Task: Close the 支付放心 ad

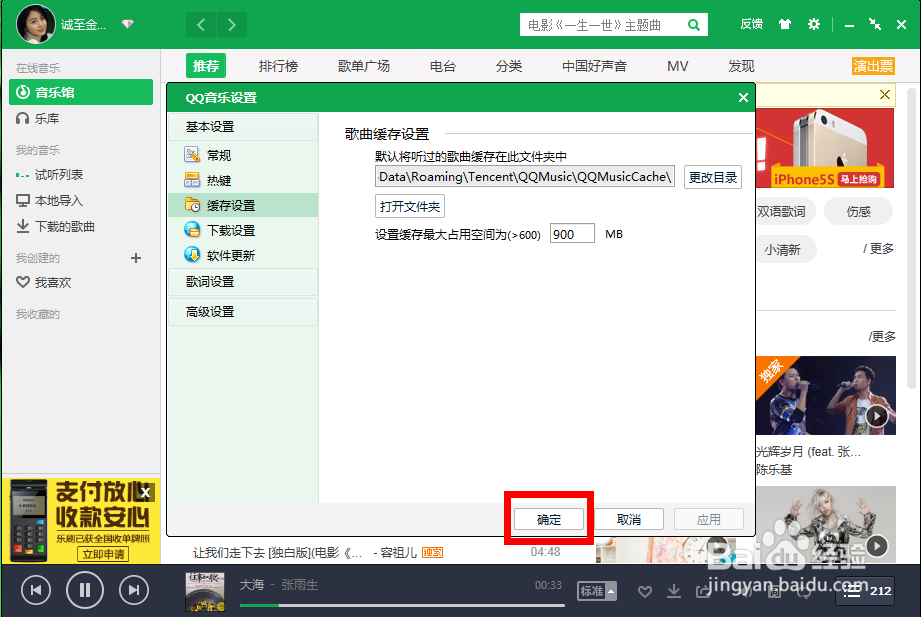Action: point(145,492)
